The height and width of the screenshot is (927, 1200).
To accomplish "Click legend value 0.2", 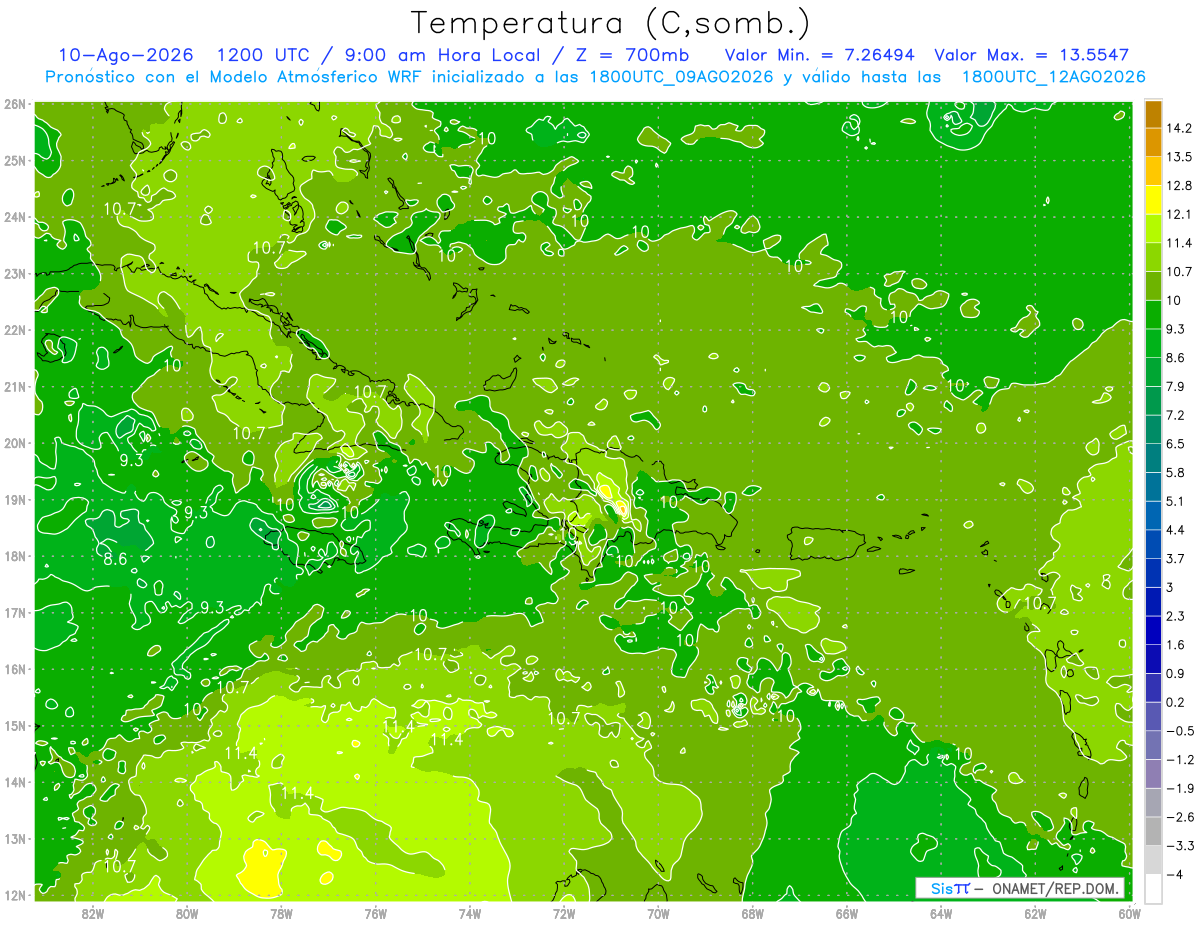I will coord(1176,702).
